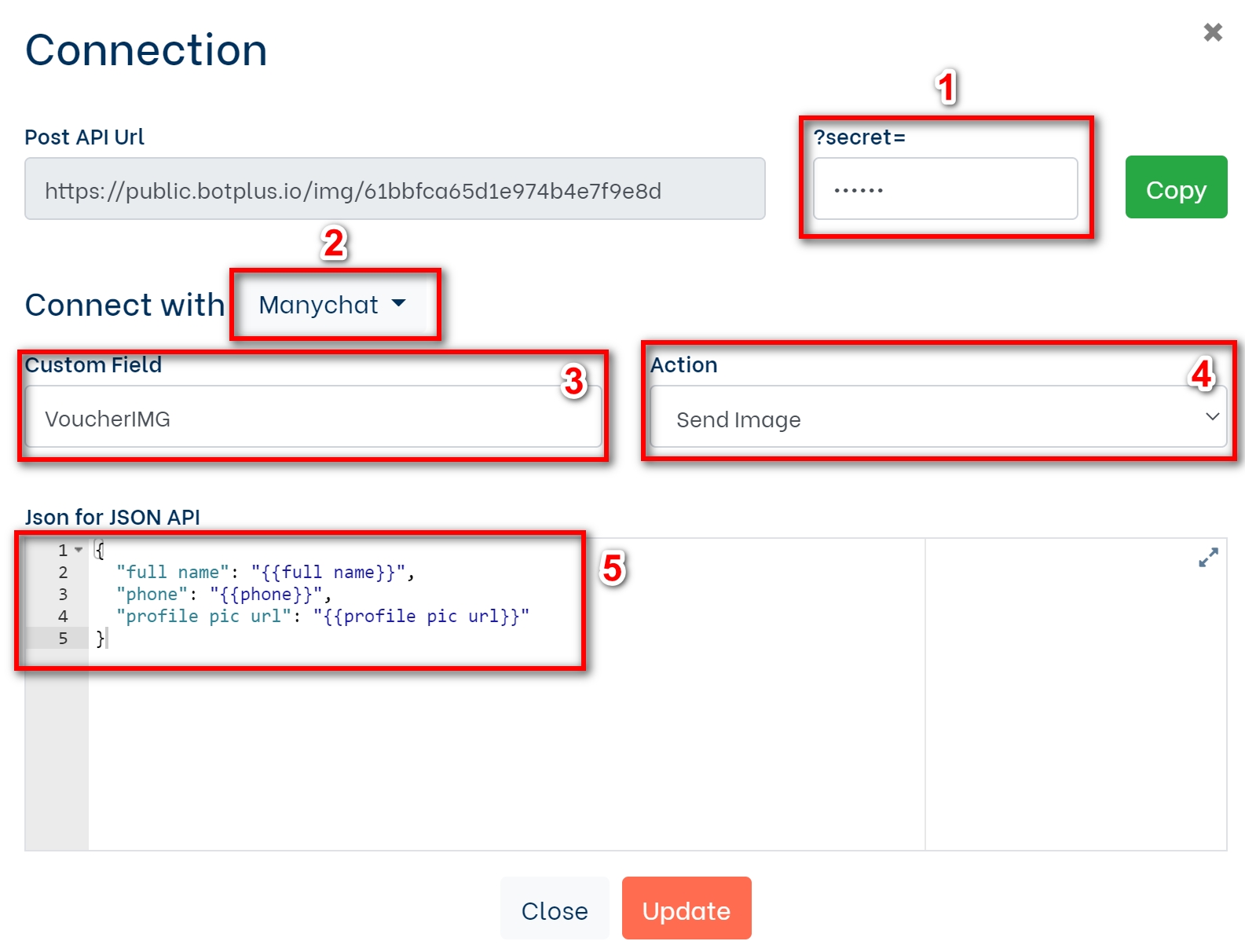The width and height of the screenshot is (1245, 952).
Task: Click the Custom Field input containing VoucherIMG
Action: [x=313, y=418]
